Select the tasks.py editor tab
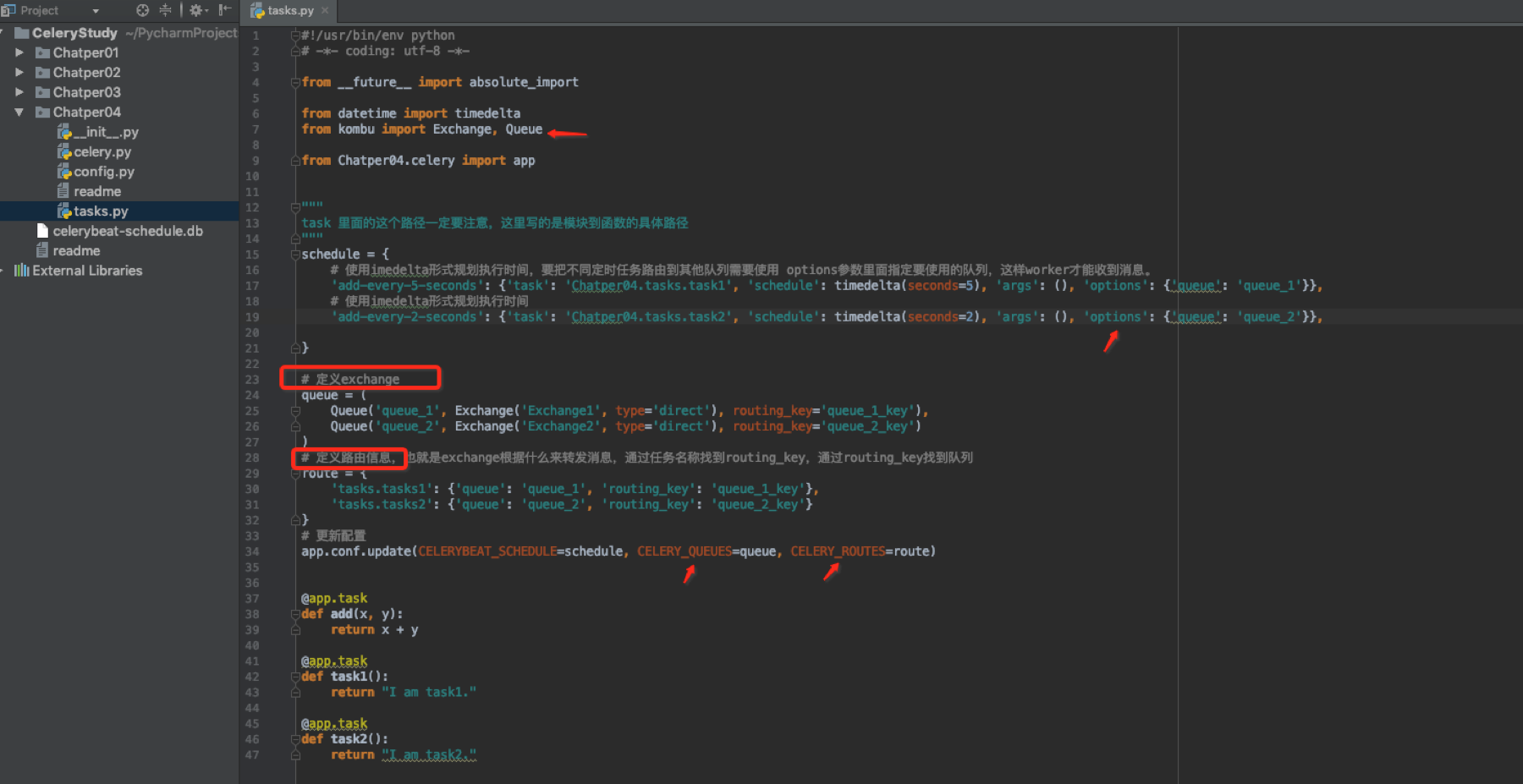Screen dimensions: 1523x784 pyautogui.click(x=289, y=11)
